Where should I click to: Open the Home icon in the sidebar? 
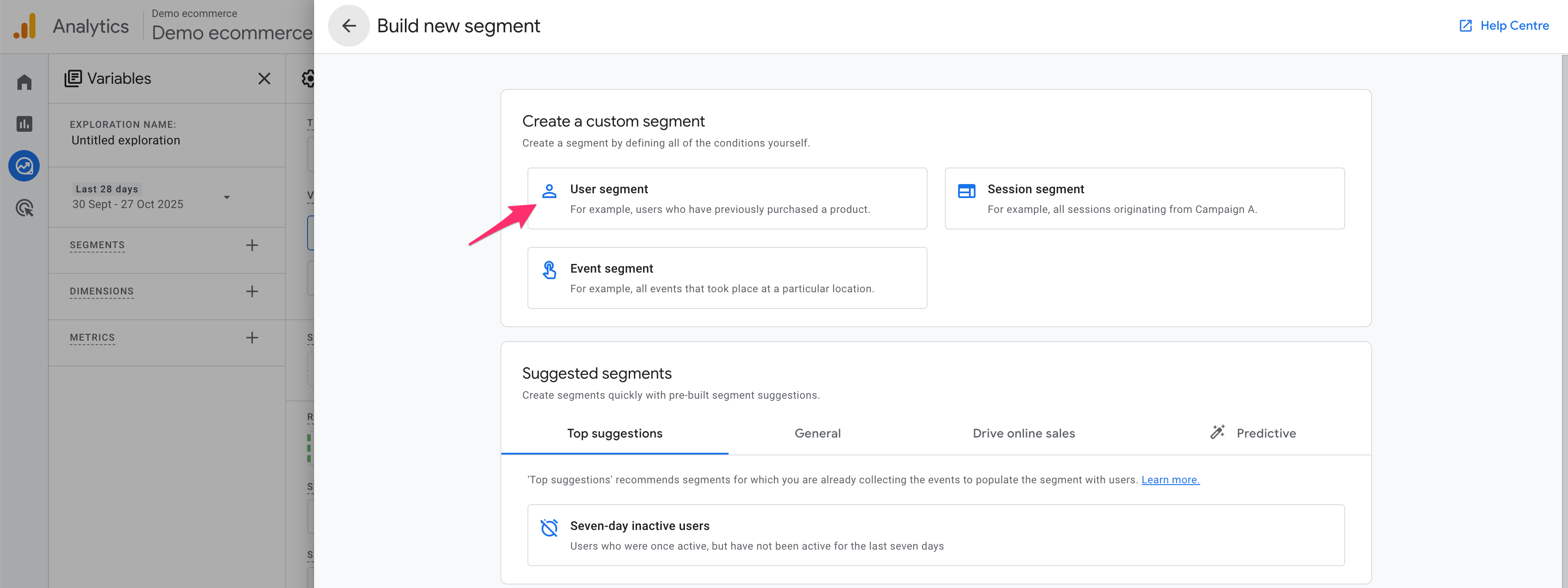[24, 82]
